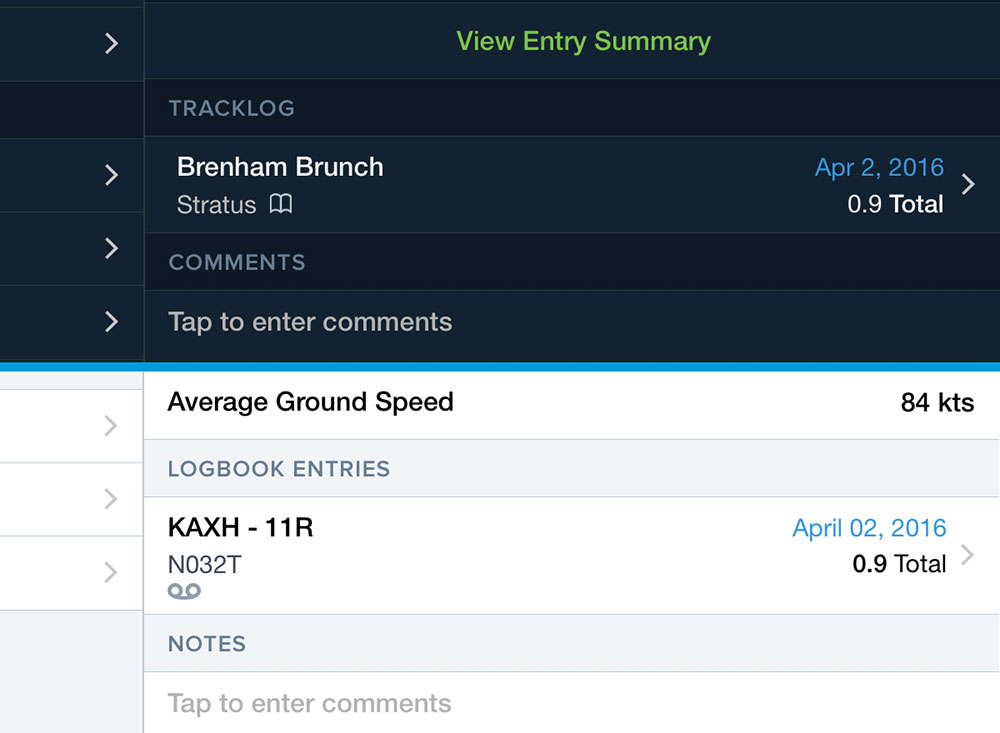
Task: Expand Brenham Brunch row via its chevron
Action: click(968, 184)
